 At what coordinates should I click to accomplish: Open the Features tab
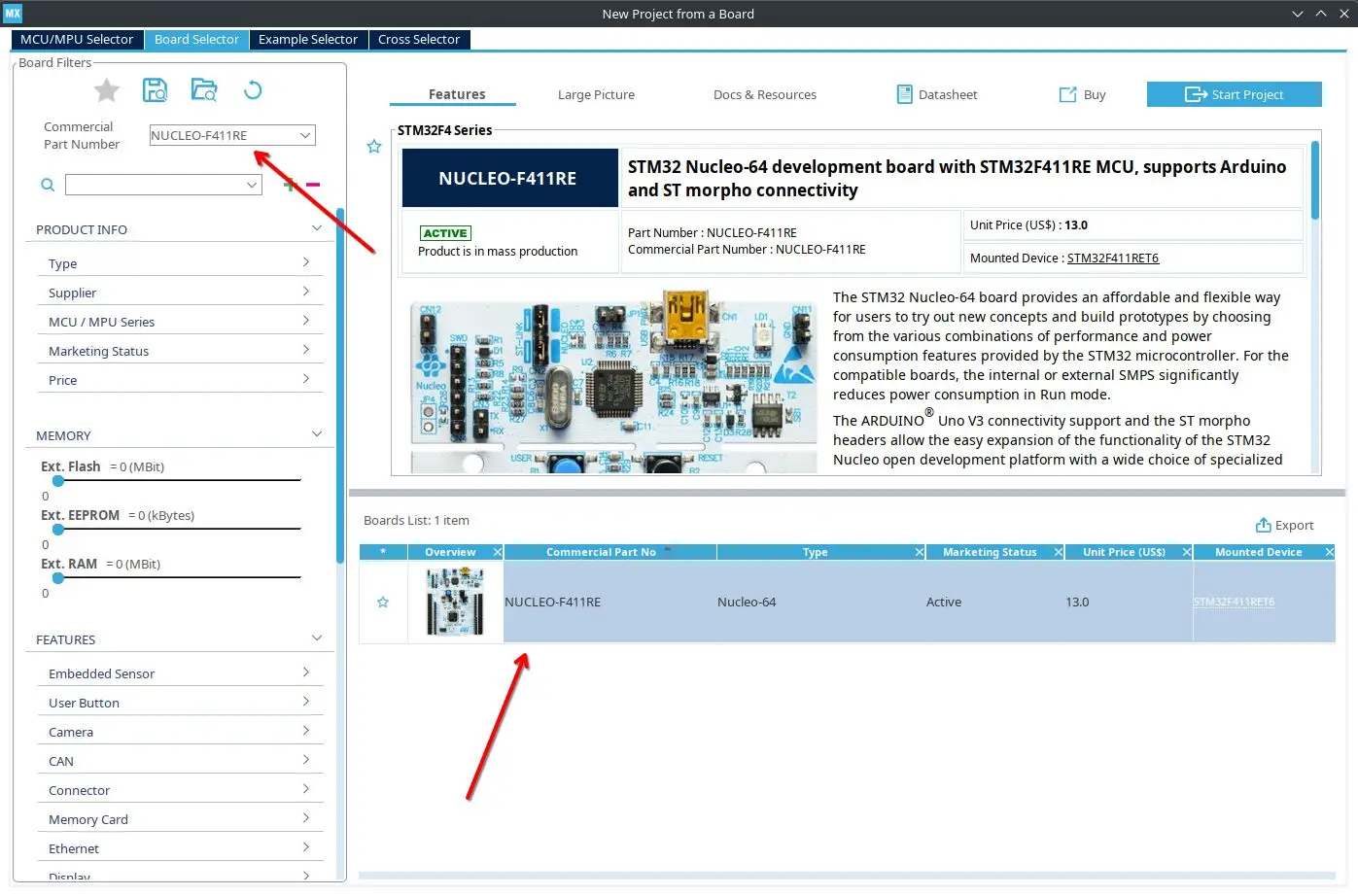coord(457,94)
